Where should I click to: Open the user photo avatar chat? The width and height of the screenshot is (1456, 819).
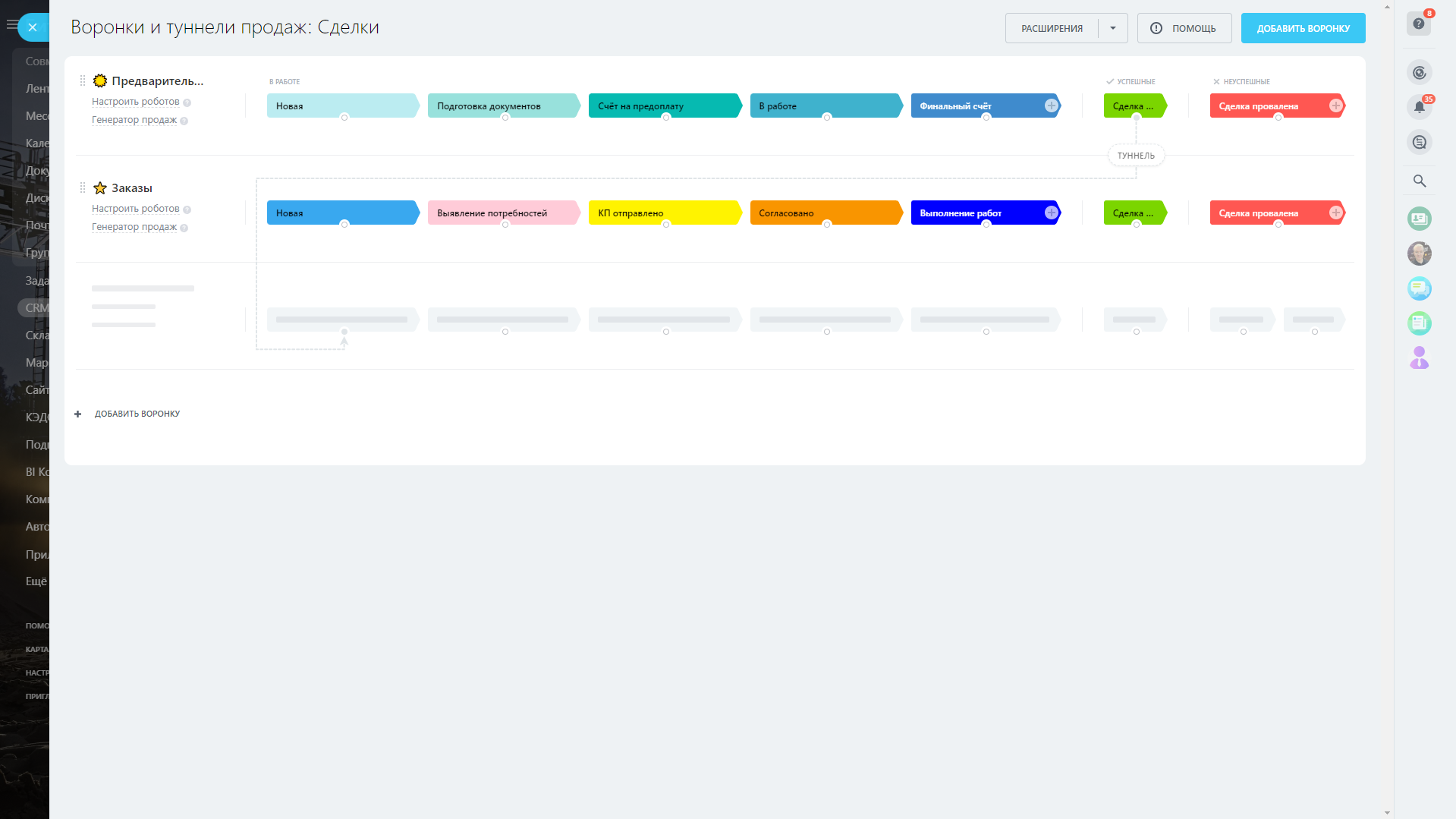[x=1419, y=254]
